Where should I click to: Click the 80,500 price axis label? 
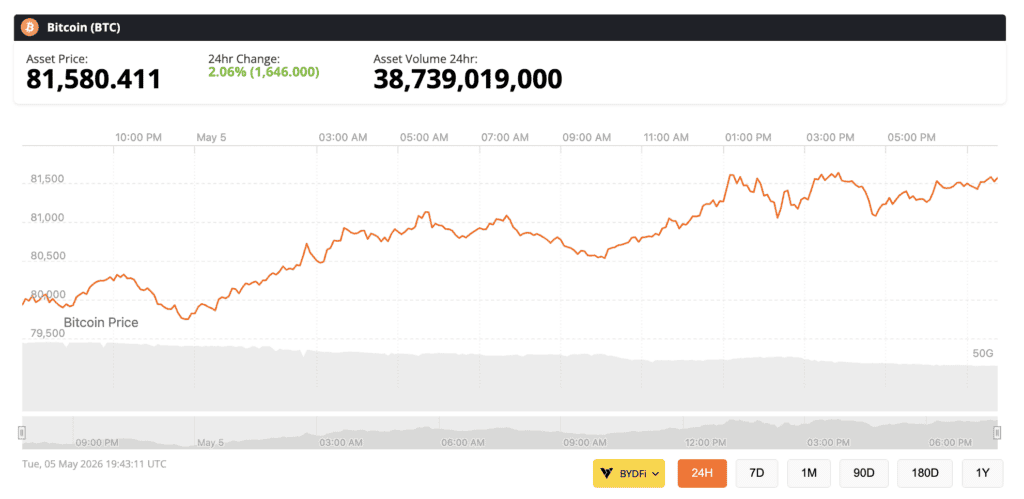coord(47,256)
